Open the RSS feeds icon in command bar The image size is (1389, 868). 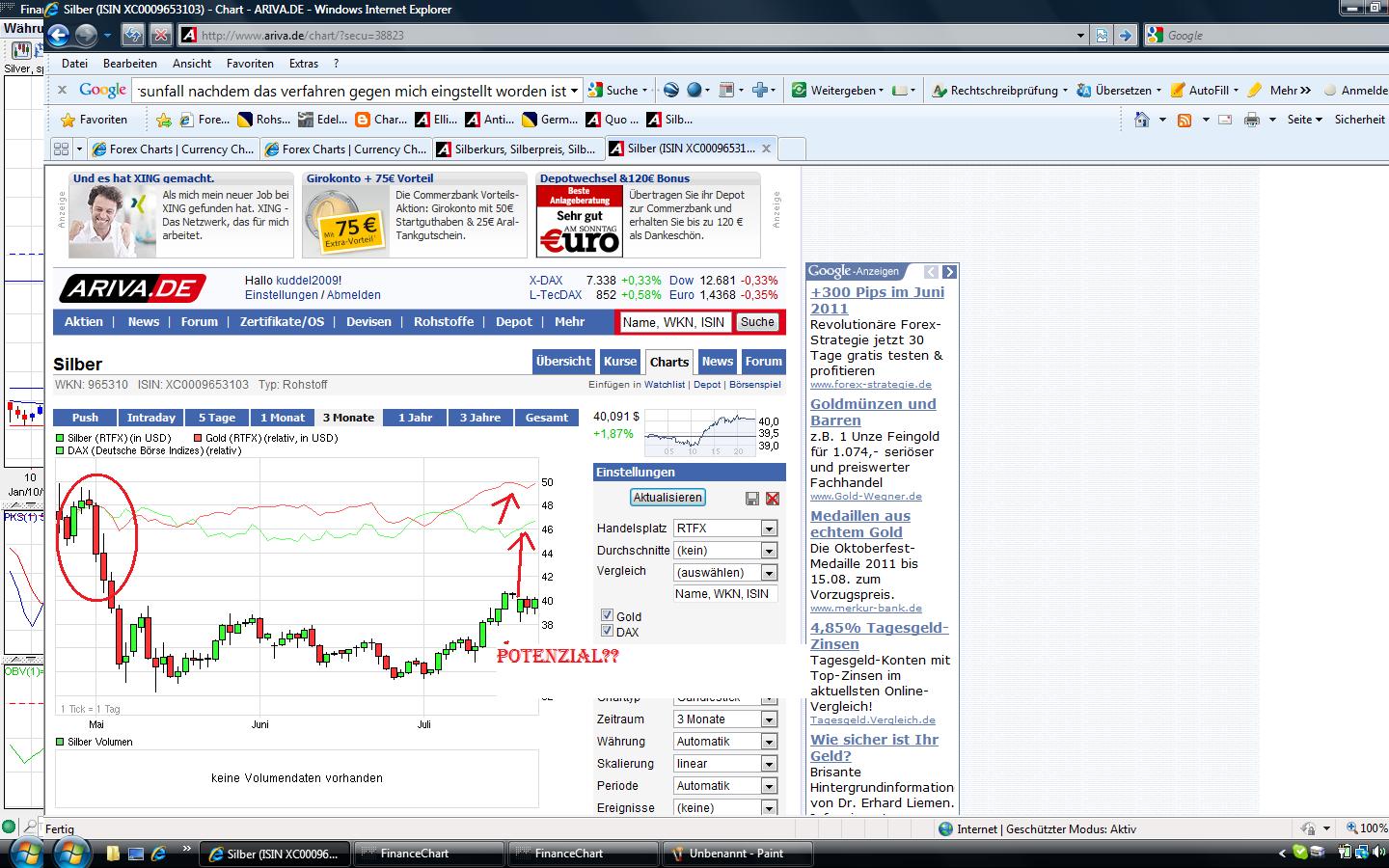1185,120
